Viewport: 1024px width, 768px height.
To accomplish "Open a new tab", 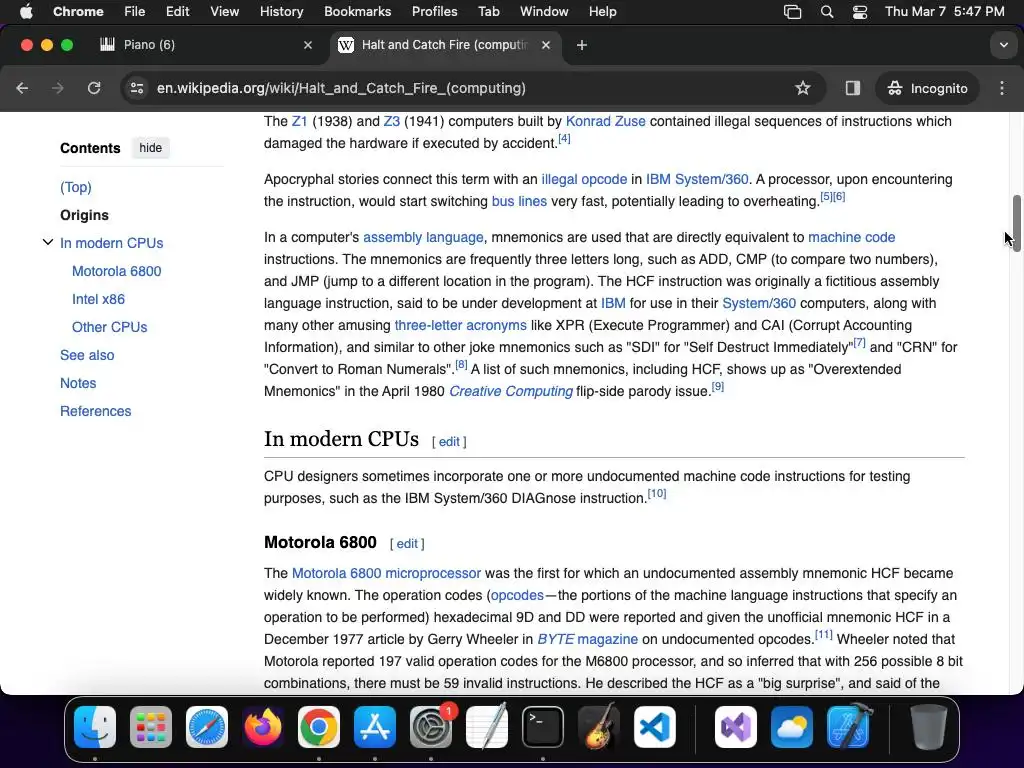I will [582, 45].
